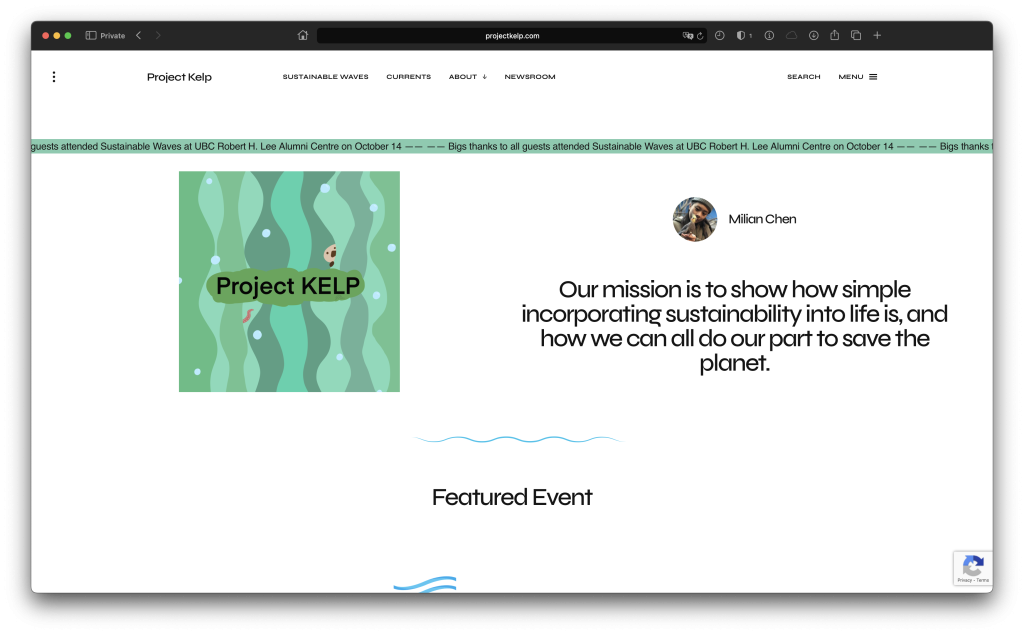Toggle the Safari sidebar panel
The width and height of the screenshot is (1024, 634).
click(91, 35)
